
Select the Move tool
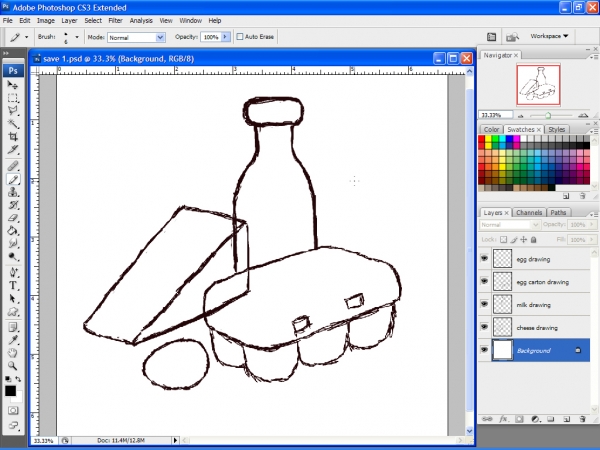coord(13,85)
